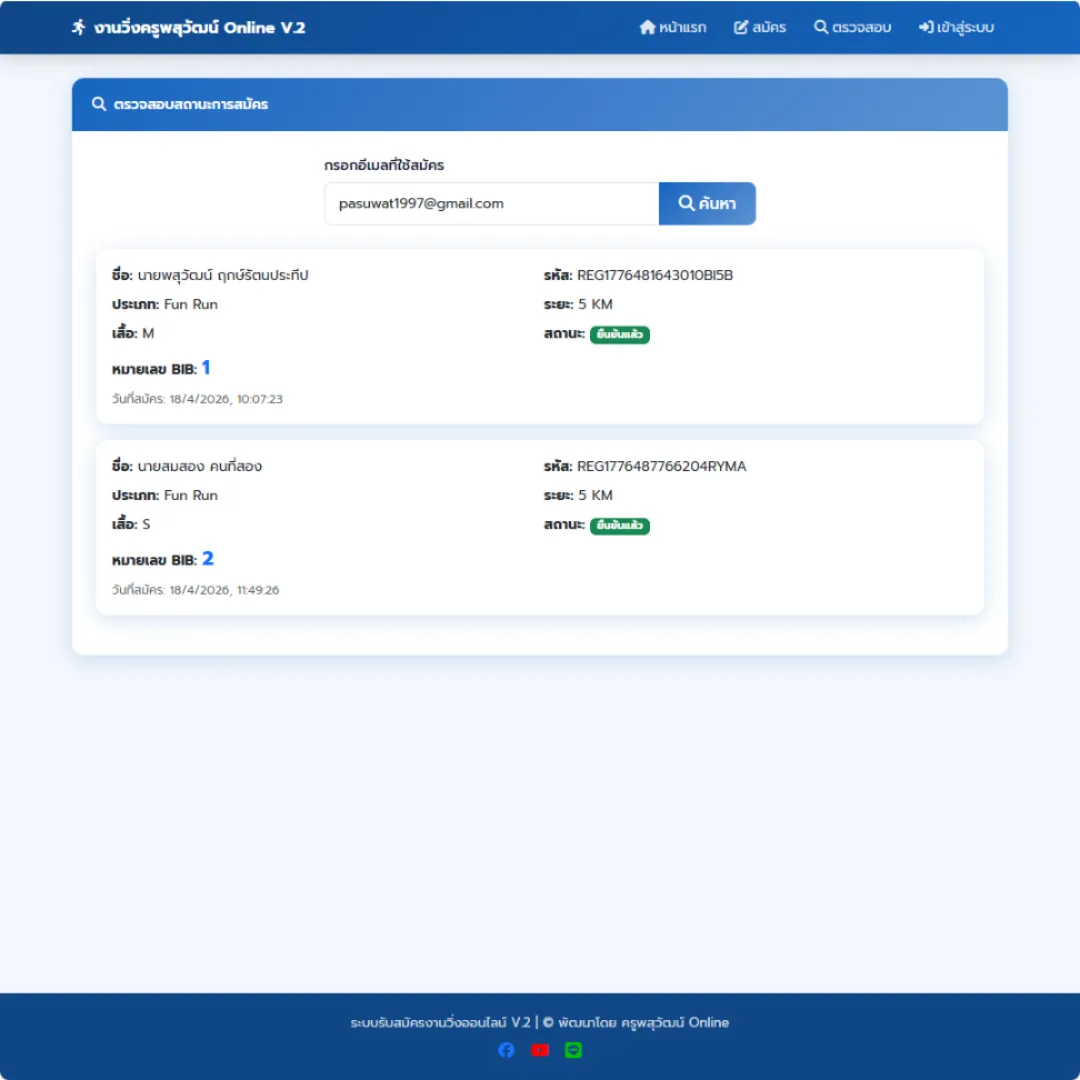Viewport: 1080px width, 1080px height.
Task: Open the Facebook icon in footer
Action: (506, 1050)
